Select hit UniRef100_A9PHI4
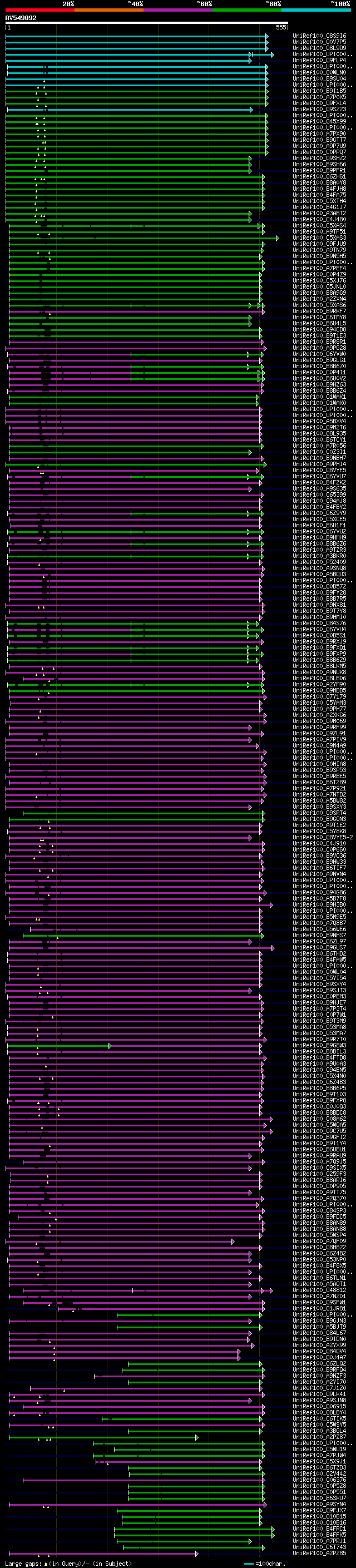The height and width of the screenshot is (1568, 356). [x=319, y=464]
